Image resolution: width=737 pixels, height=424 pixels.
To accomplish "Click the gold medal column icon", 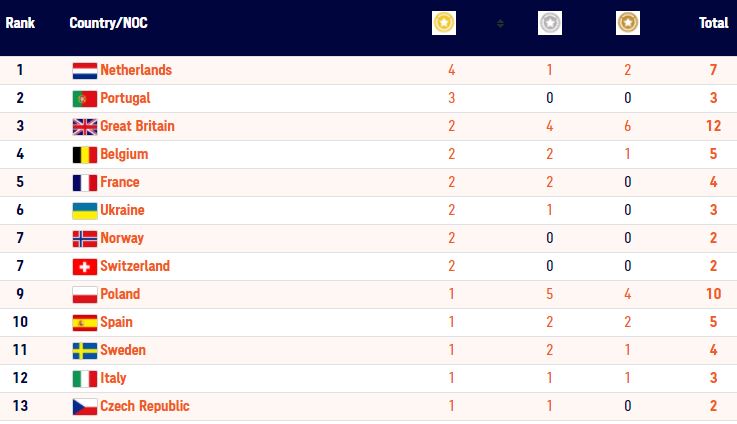I will (x=444, y=22).
